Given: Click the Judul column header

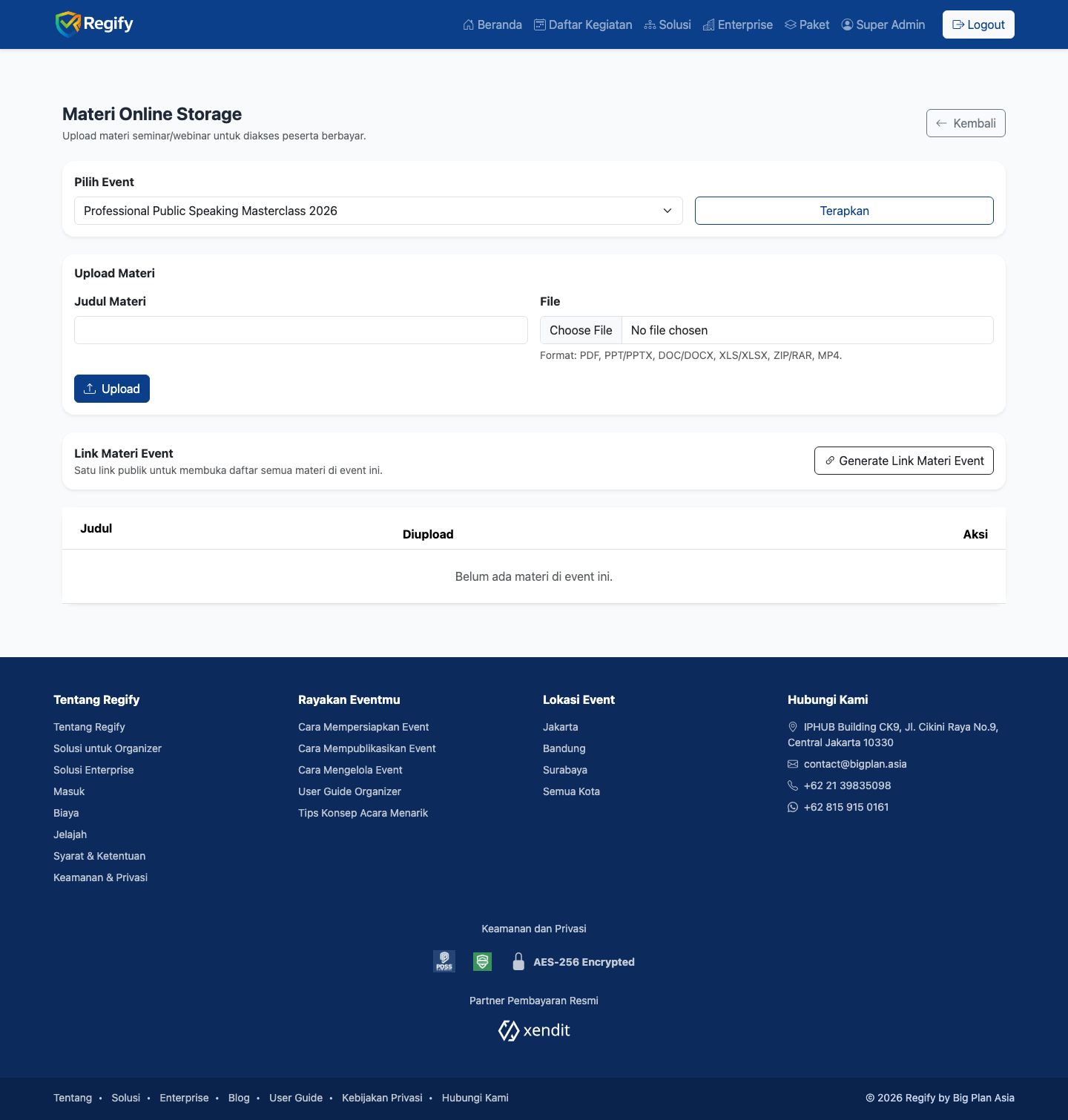Looking at the screenshot, I should pos(96,528).
